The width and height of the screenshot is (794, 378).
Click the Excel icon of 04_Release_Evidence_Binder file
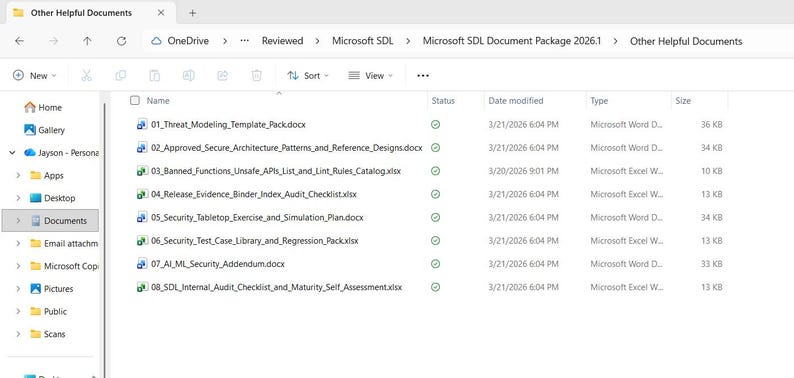(142, 194)
